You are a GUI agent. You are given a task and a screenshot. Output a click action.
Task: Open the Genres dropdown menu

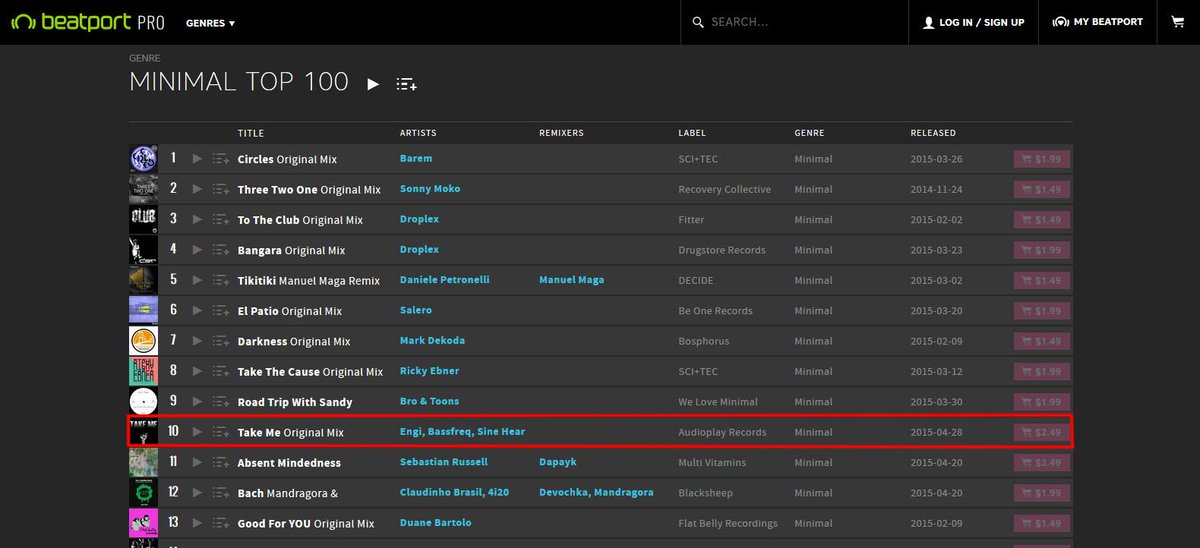pos(210,22)
